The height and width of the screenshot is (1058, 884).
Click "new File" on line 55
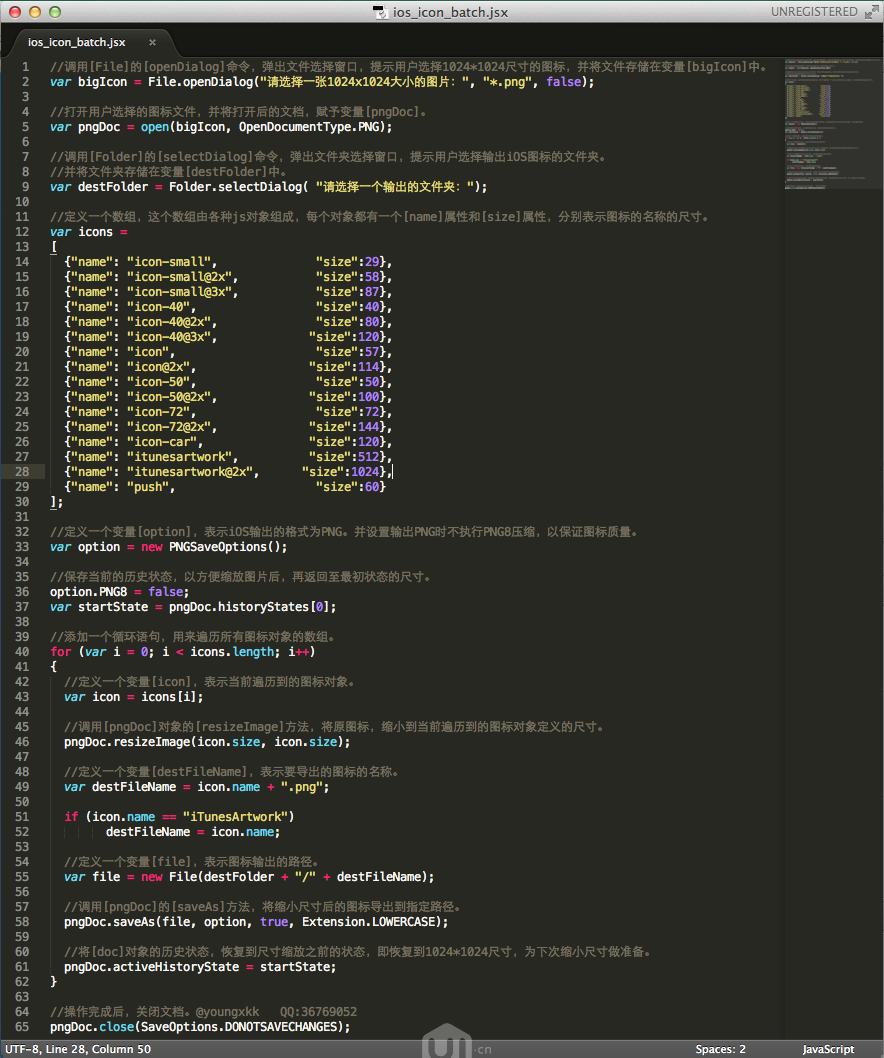click(169, 876)
